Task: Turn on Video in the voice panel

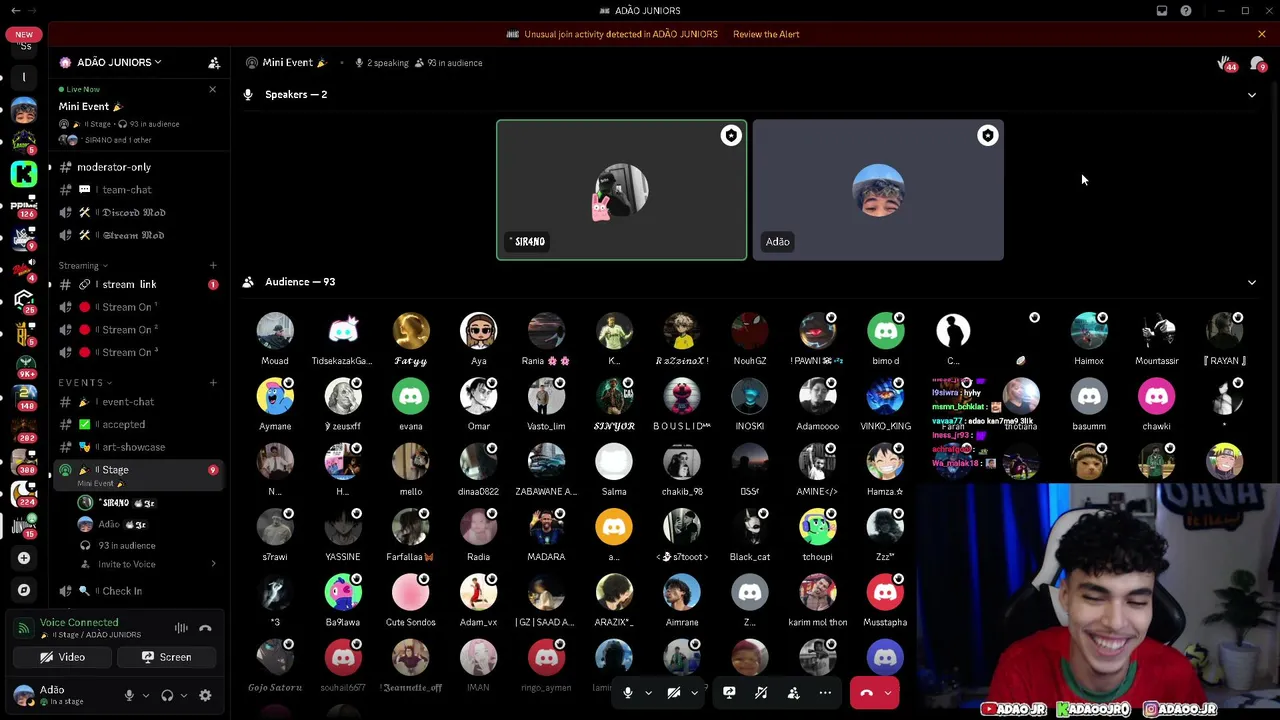Action: (x=62, y=657)
